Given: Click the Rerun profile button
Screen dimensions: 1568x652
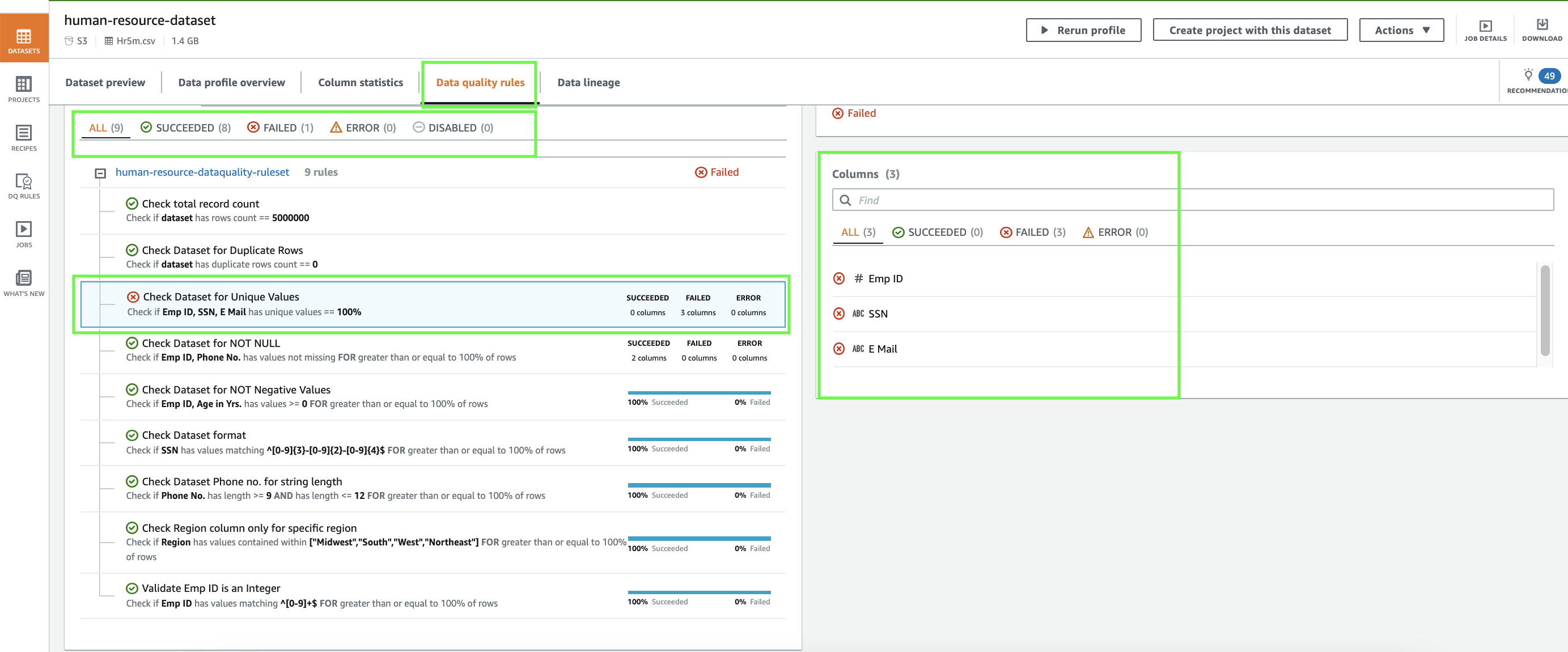Looking at the screenshot, I should [1083, 31].
